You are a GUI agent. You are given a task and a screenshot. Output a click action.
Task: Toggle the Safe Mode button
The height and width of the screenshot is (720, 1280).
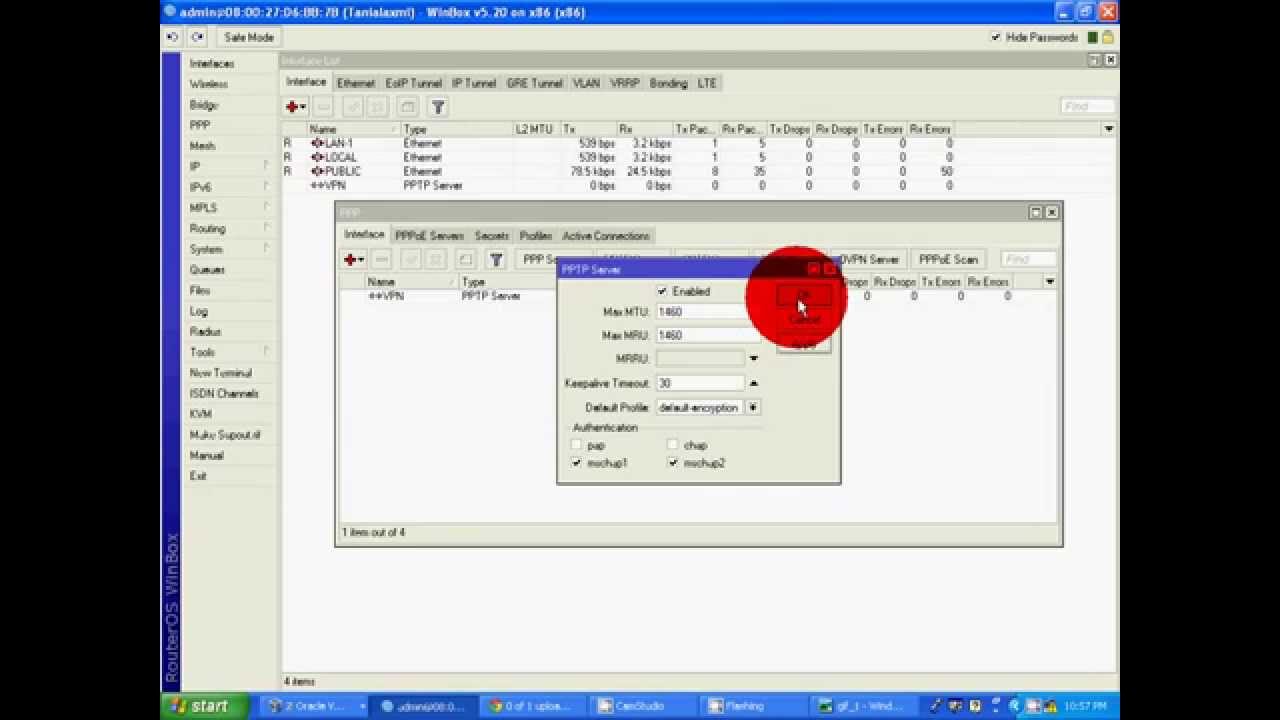click(248, 37)
